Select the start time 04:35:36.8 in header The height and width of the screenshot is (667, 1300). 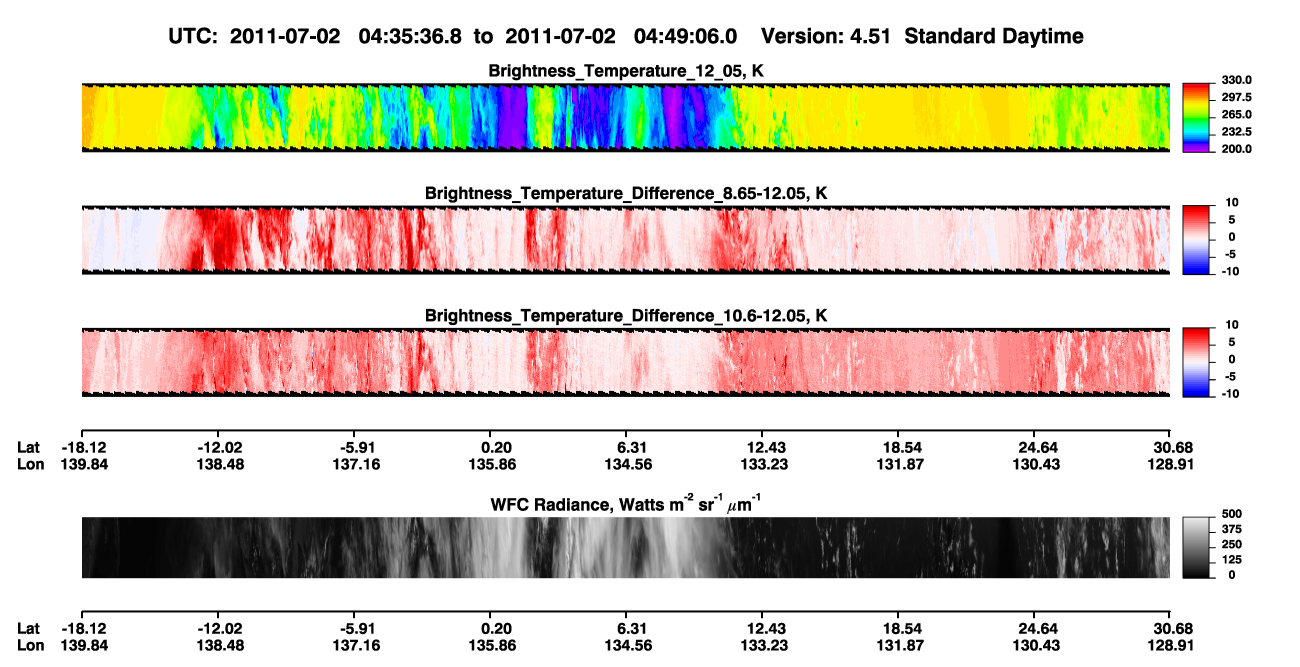pyautogui.click(x=410, y=36)
